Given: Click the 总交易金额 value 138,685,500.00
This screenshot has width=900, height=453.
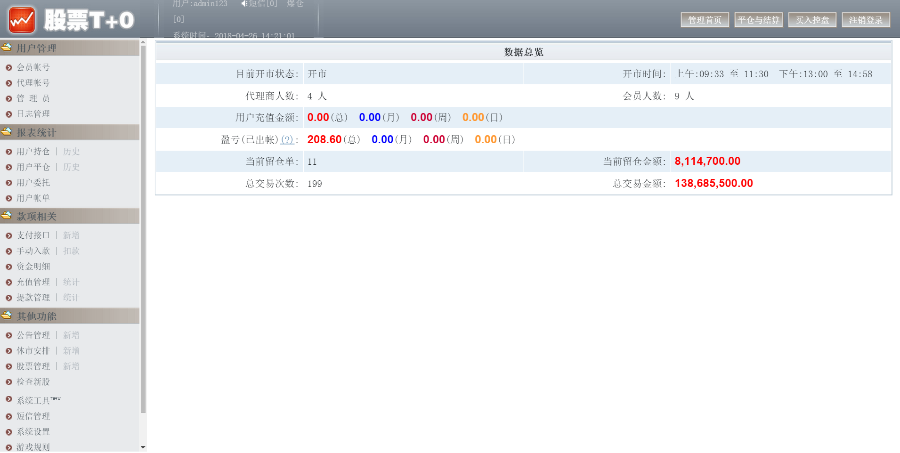Looking at the screenshot, I should pyautogui.click(x=714, y=184).
